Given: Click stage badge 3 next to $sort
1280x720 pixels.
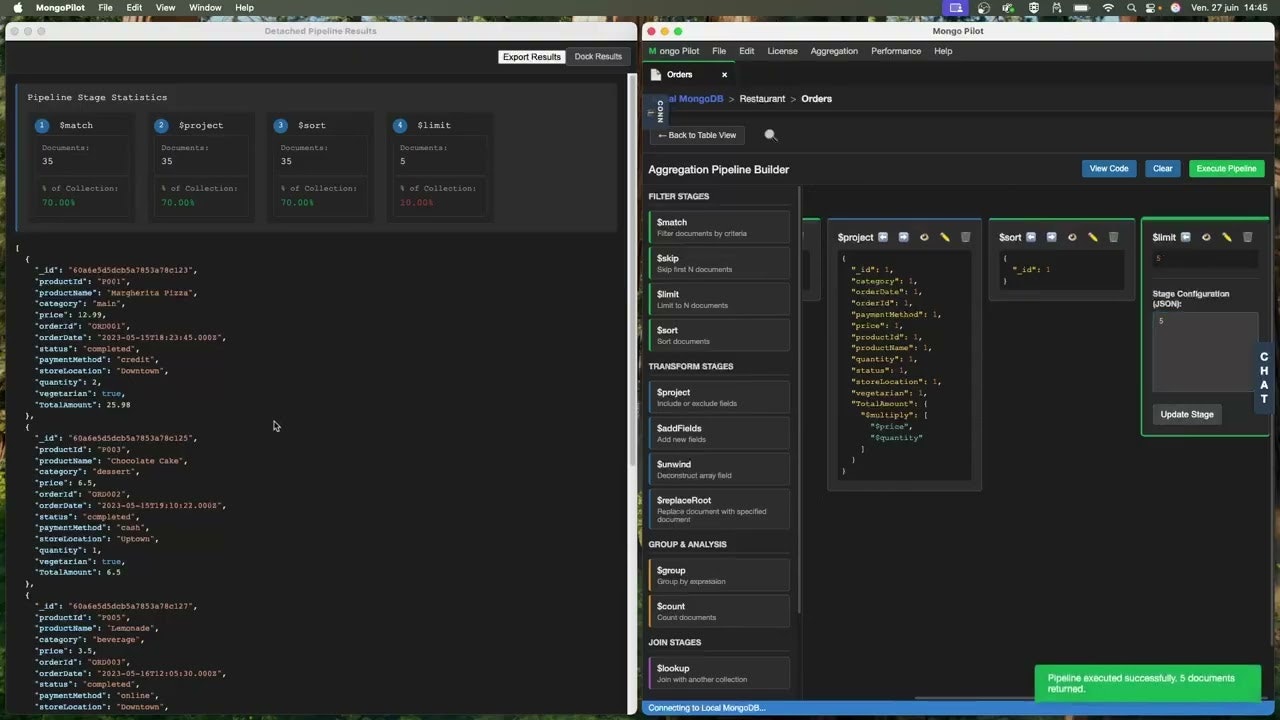Looking at the screenshot, I should click(280, 125).
